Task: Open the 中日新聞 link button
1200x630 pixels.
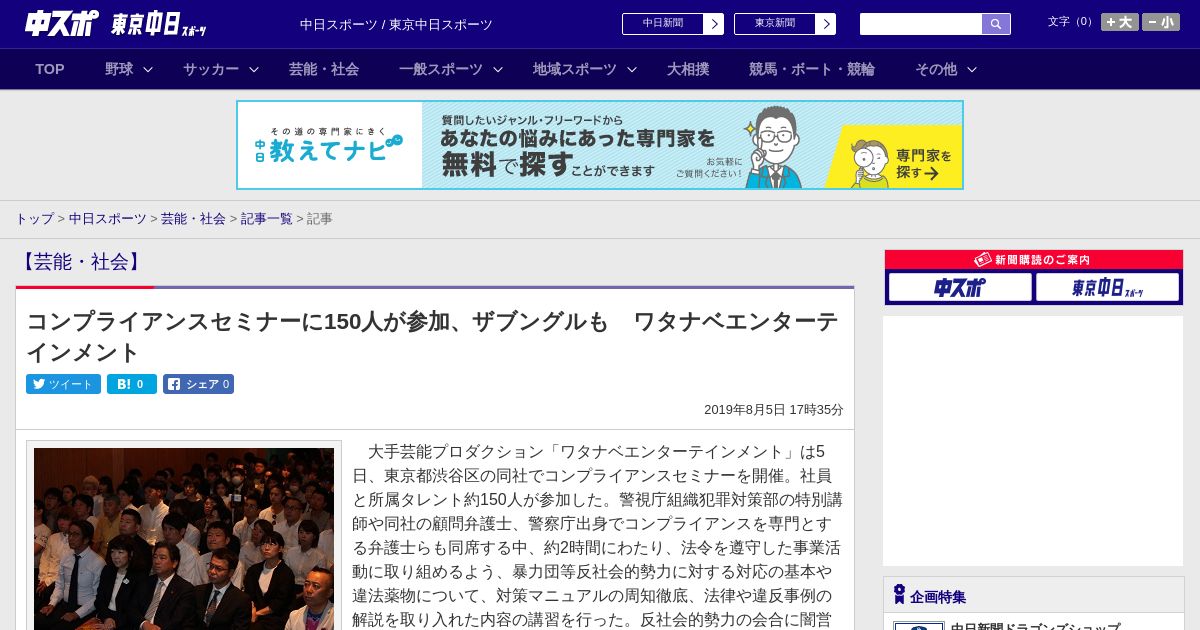Action: point(663,24)
